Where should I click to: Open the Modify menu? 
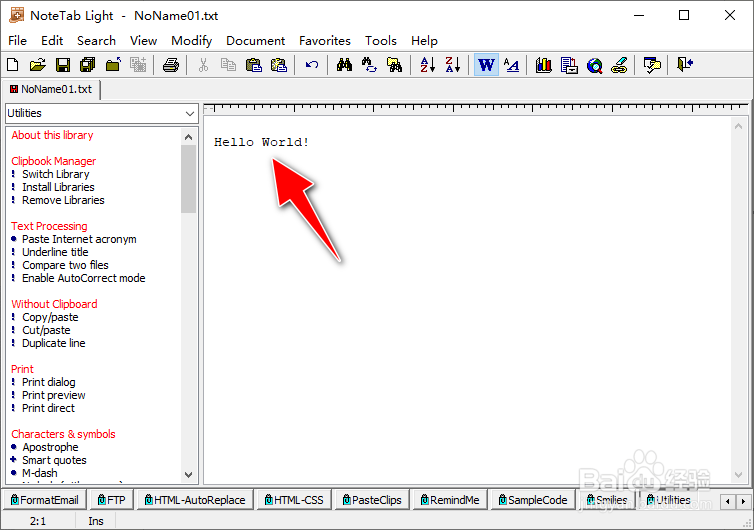(191, 41)
